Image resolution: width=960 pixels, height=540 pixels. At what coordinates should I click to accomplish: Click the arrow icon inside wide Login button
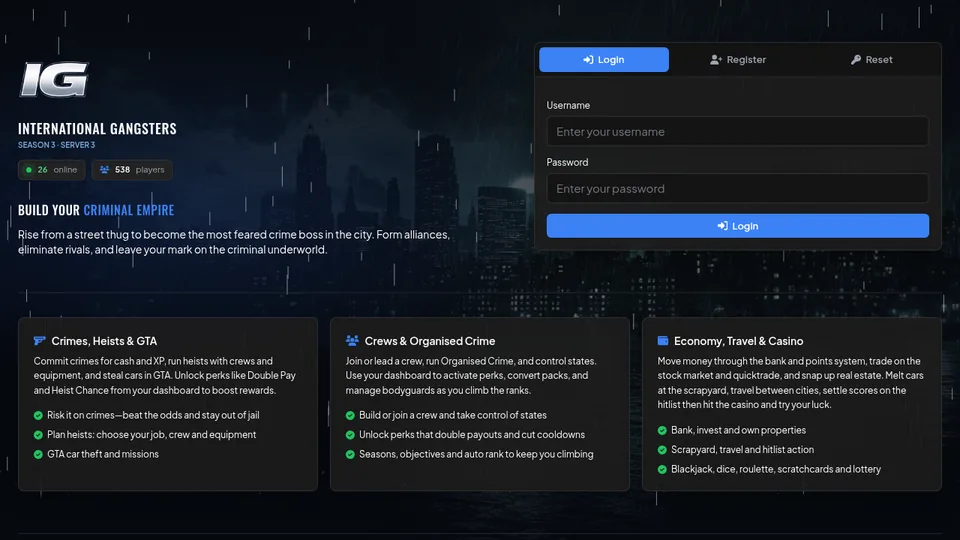coord(722,226)
